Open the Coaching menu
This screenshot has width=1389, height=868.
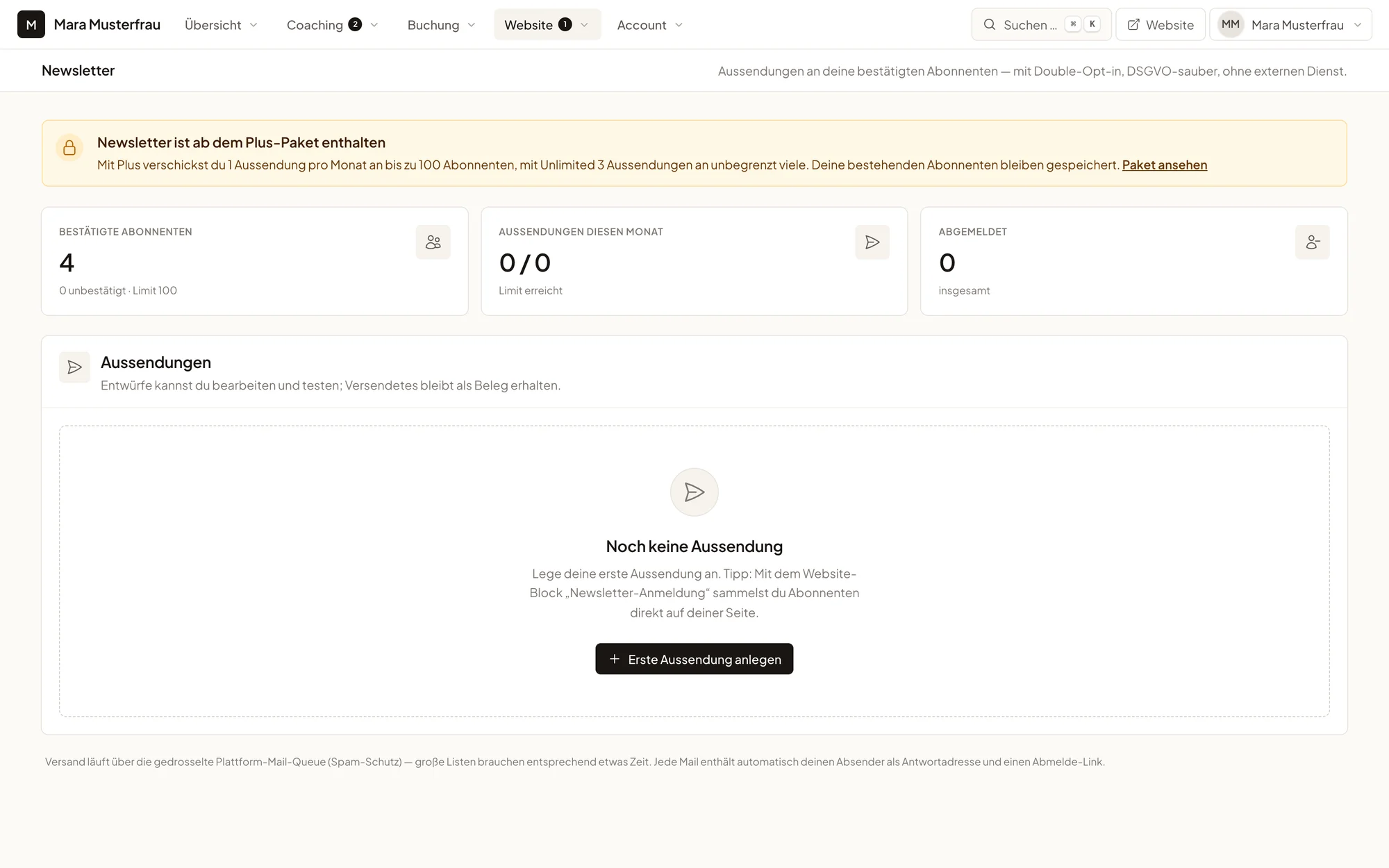click(x=332, y=24)
